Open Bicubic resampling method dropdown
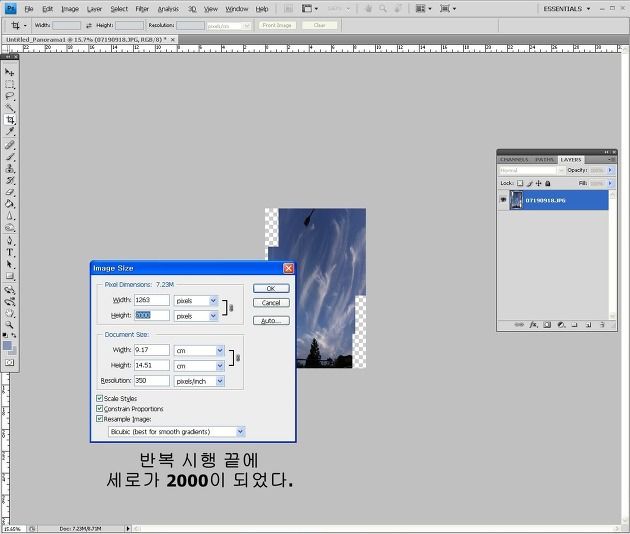 [240, 432]
